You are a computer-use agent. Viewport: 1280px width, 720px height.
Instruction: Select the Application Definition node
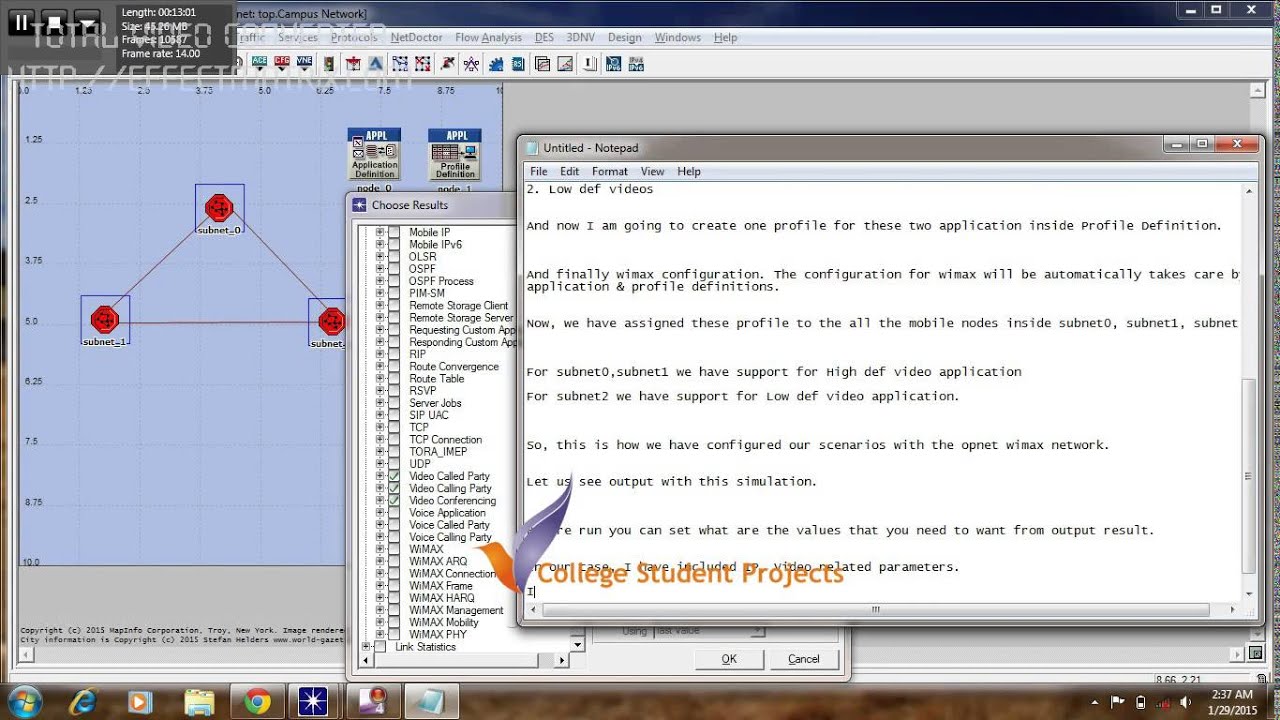[374, 157]
